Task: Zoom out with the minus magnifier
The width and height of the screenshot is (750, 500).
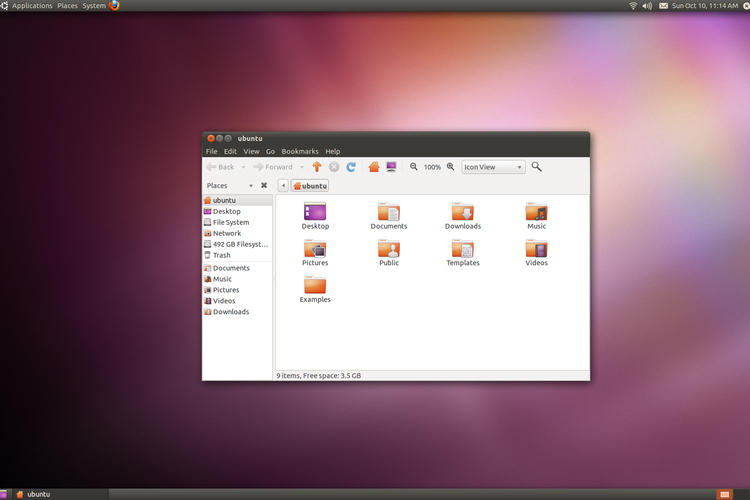Action: click(414, 167)
